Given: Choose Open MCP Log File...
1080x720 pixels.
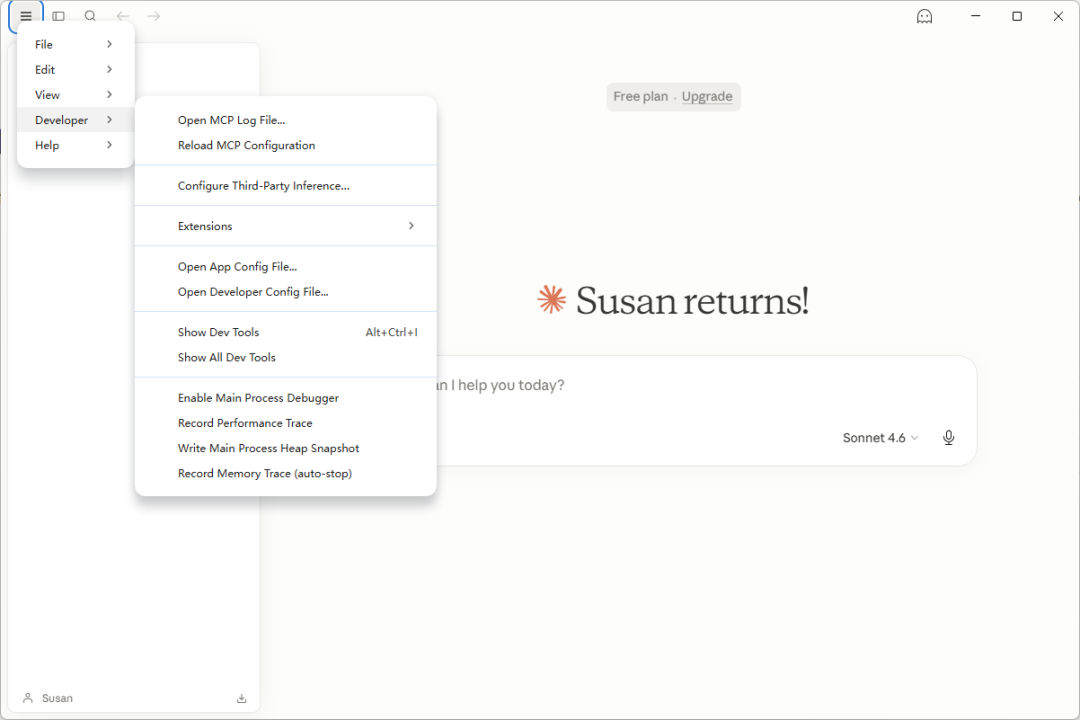Looking at the screenshot, I should (286, 120).
